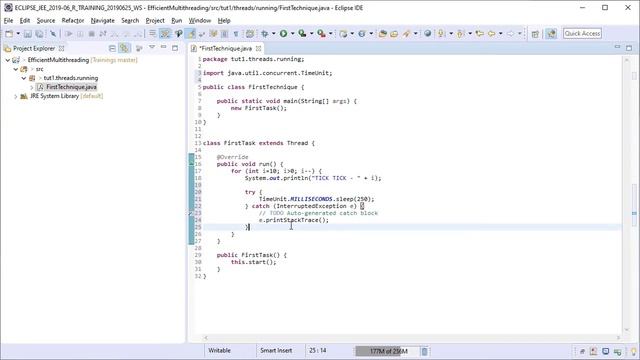This screenshot has height=360, width=640.
Task: Jump to the Previous Annotation icon
Action: pos(460,33)
